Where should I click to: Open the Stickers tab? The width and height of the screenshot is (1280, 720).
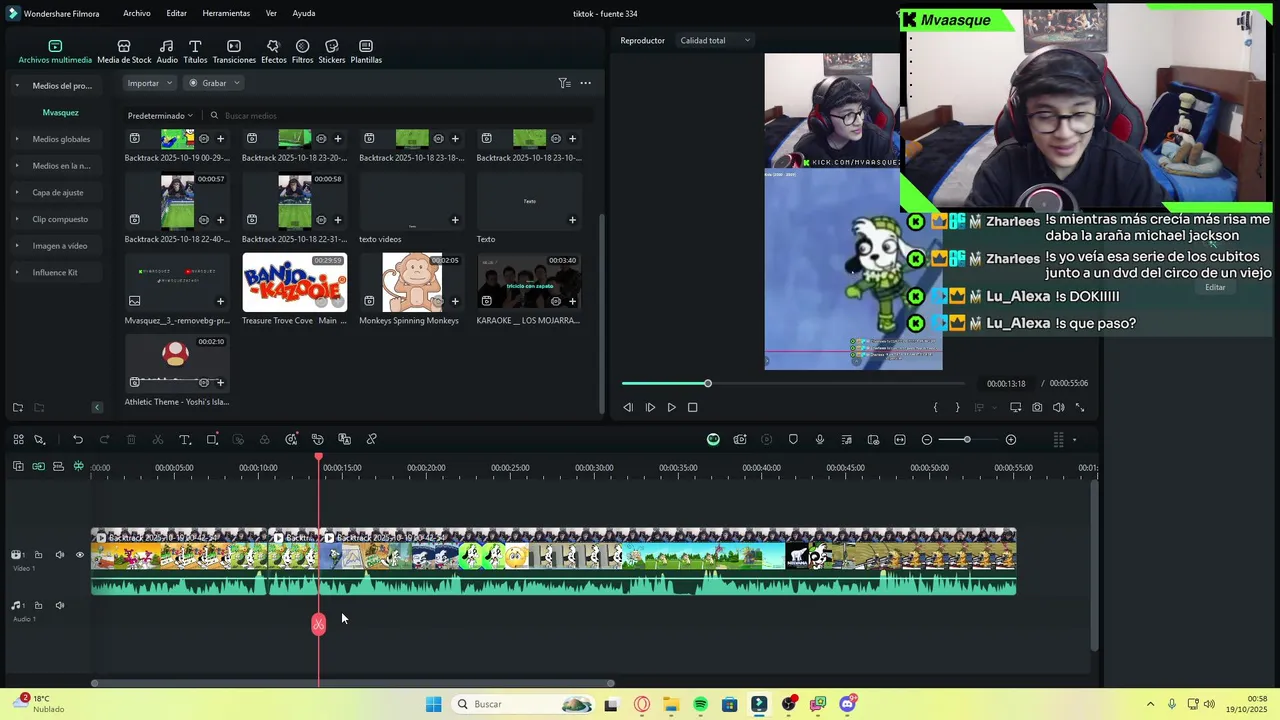click(332, 52)
